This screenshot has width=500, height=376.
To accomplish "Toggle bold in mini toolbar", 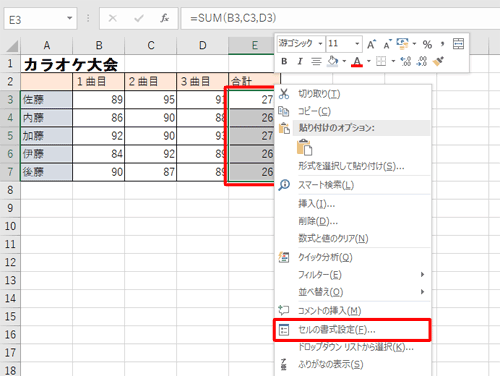I will pos(284,61).
